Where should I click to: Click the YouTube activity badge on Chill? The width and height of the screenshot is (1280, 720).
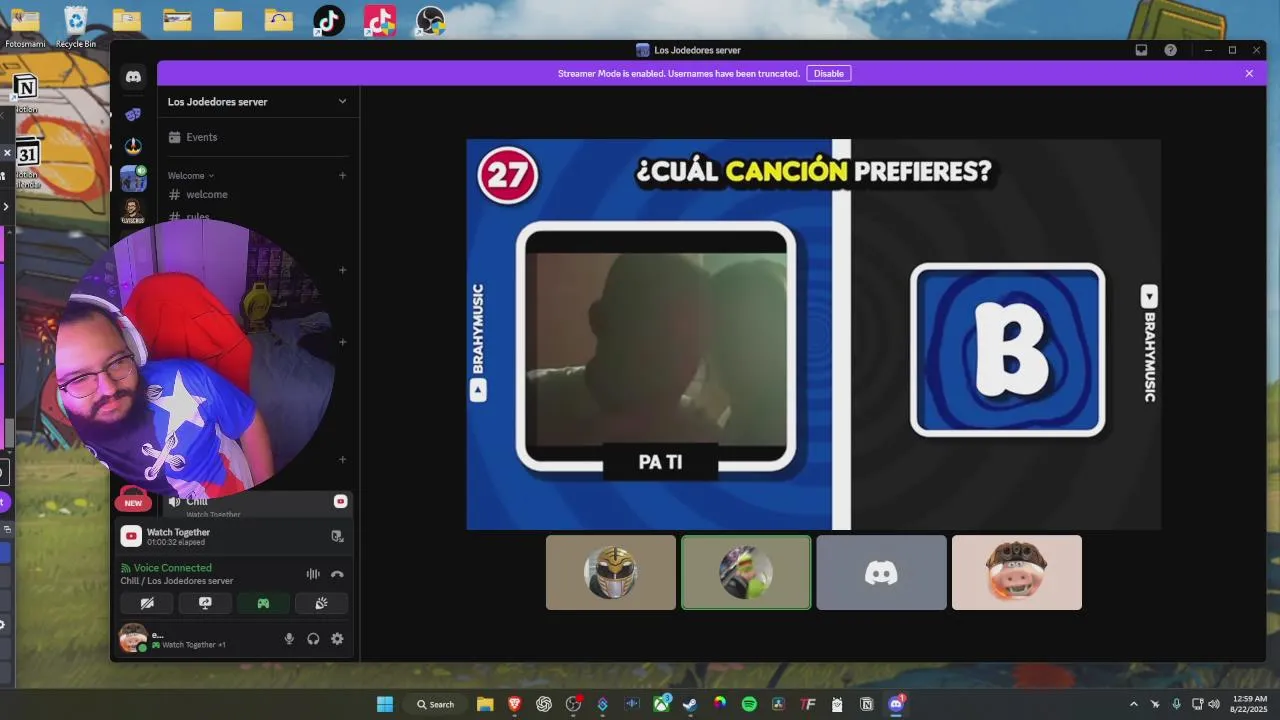(x=340, y=501)
